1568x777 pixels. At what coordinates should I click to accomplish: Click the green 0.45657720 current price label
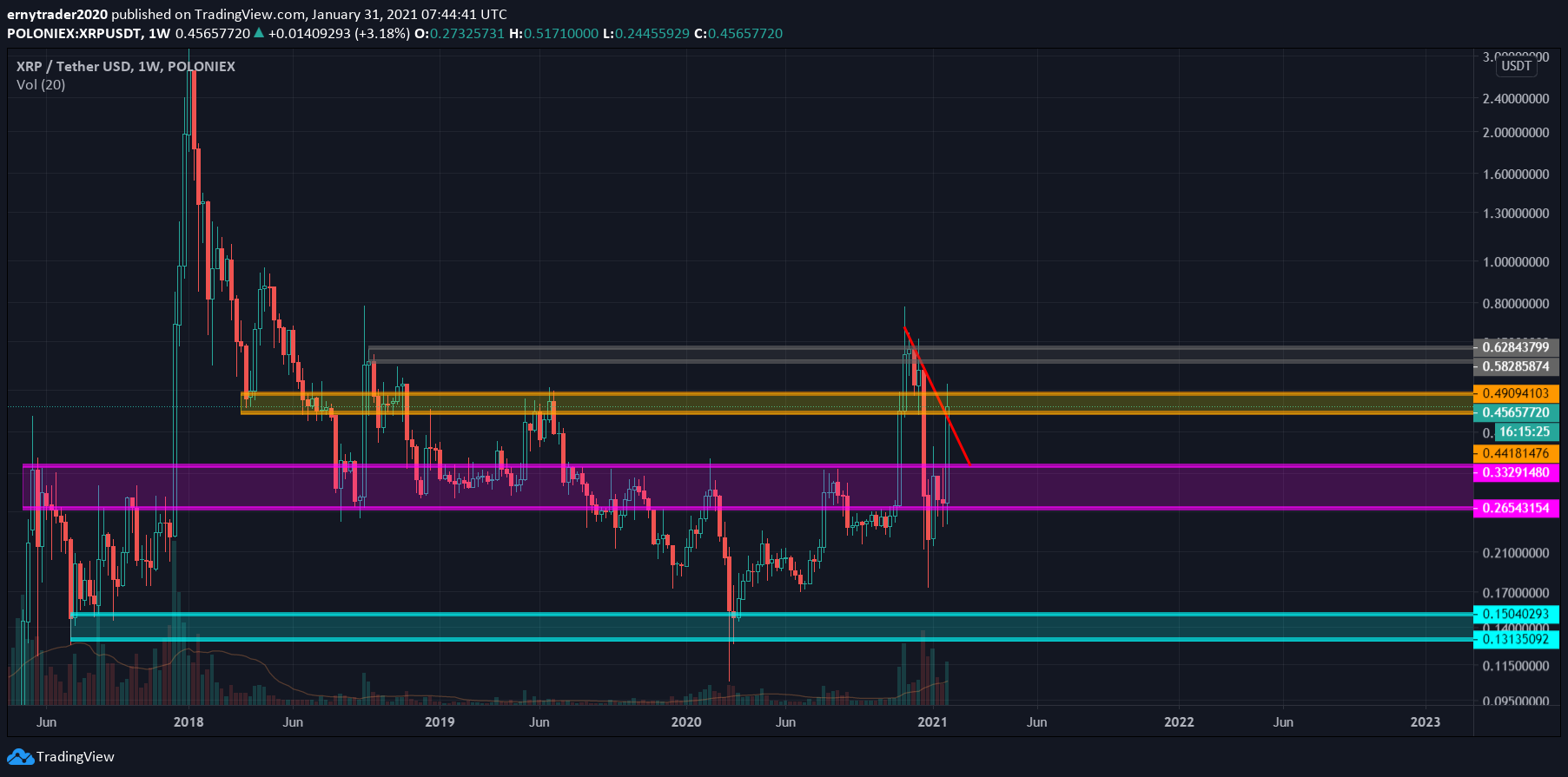pos(1515,412)
